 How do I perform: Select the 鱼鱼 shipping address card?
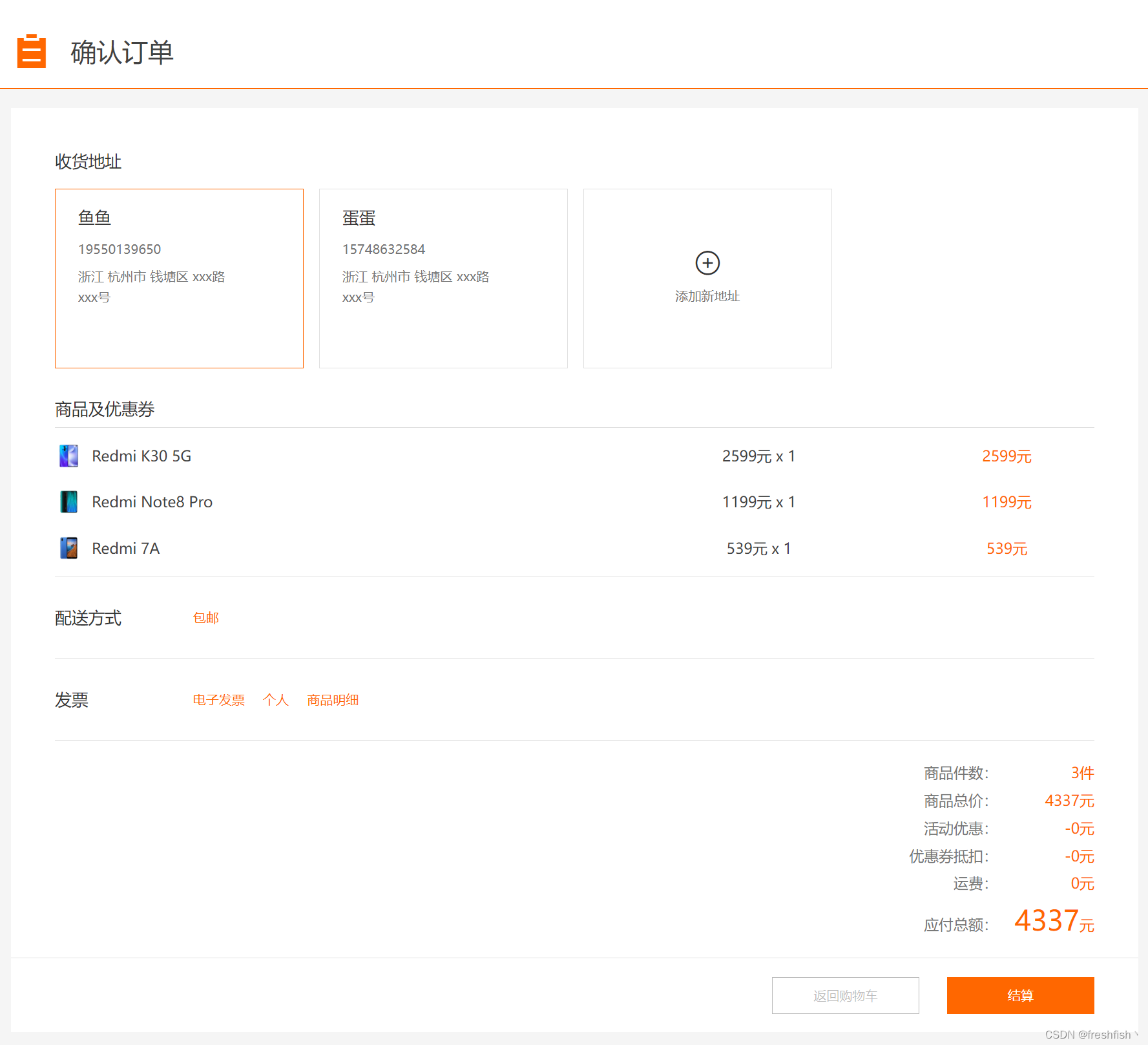pyautogui.click(x=179, y=278)
